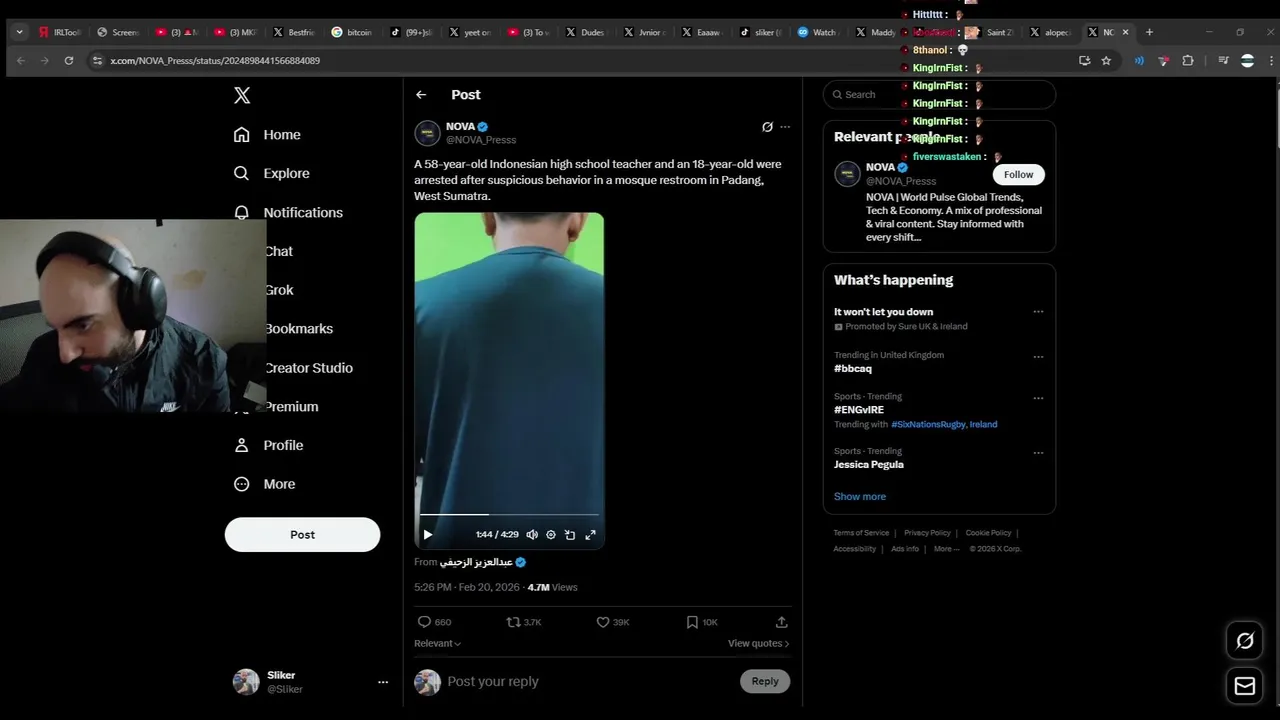Open Messages envelope floating button
Image resolution: width=1280 pixels, height=720 pixels.
point(1245,686)
